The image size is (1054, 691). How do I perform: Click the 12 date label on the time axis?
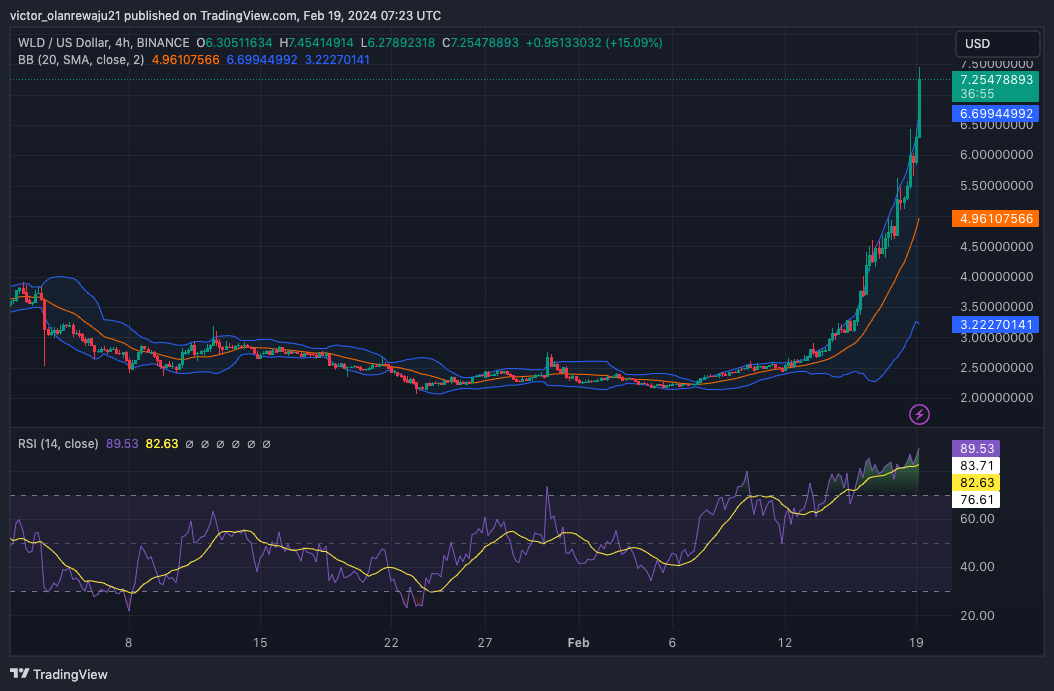coord(784,643)
